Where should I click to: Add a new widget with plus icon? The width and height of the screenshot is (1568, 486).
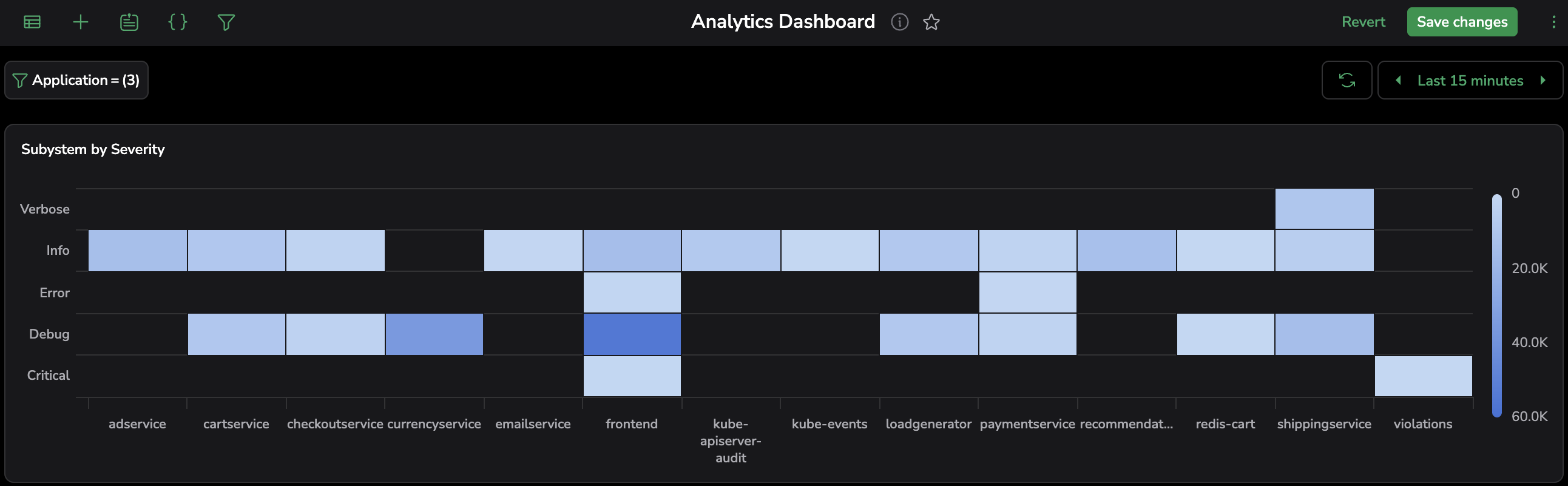click(x=80, y=22)
